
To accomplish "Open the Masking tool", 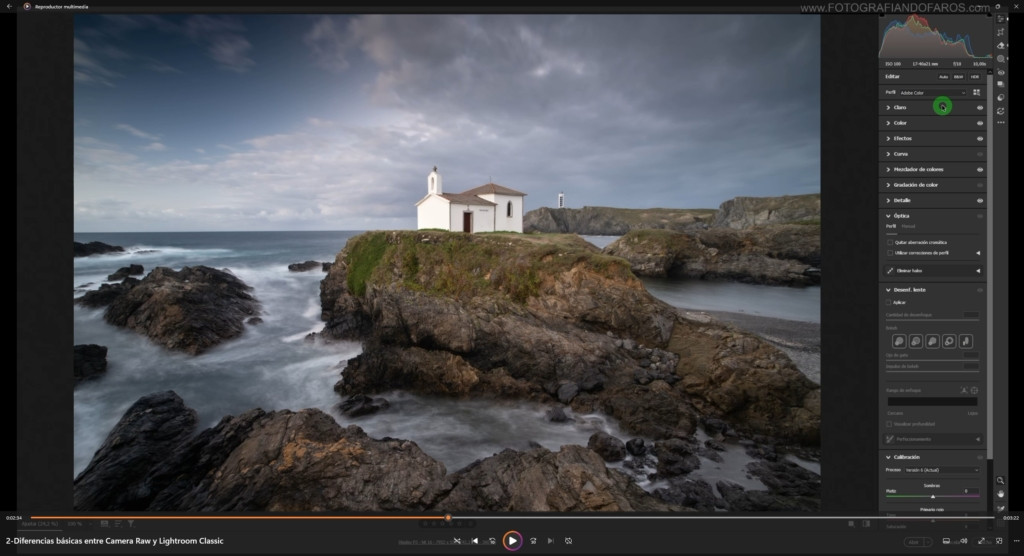I will click(1000, 59).
